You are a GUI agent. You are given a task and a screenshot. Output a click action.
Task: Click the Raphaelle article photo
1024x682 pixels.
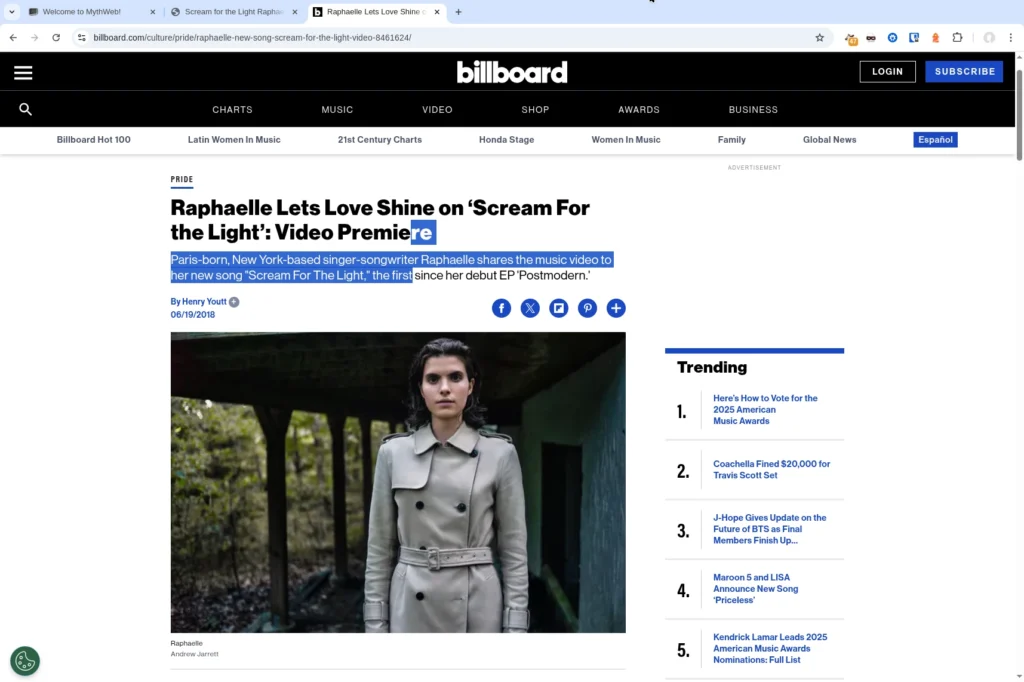398,482
